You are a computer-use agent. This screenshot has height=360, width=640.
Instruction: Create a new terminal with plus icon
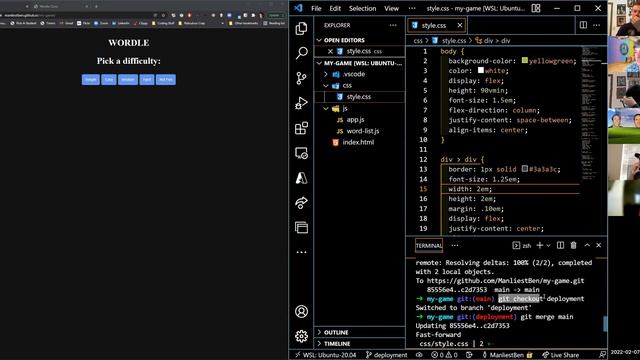click(540, 245)
